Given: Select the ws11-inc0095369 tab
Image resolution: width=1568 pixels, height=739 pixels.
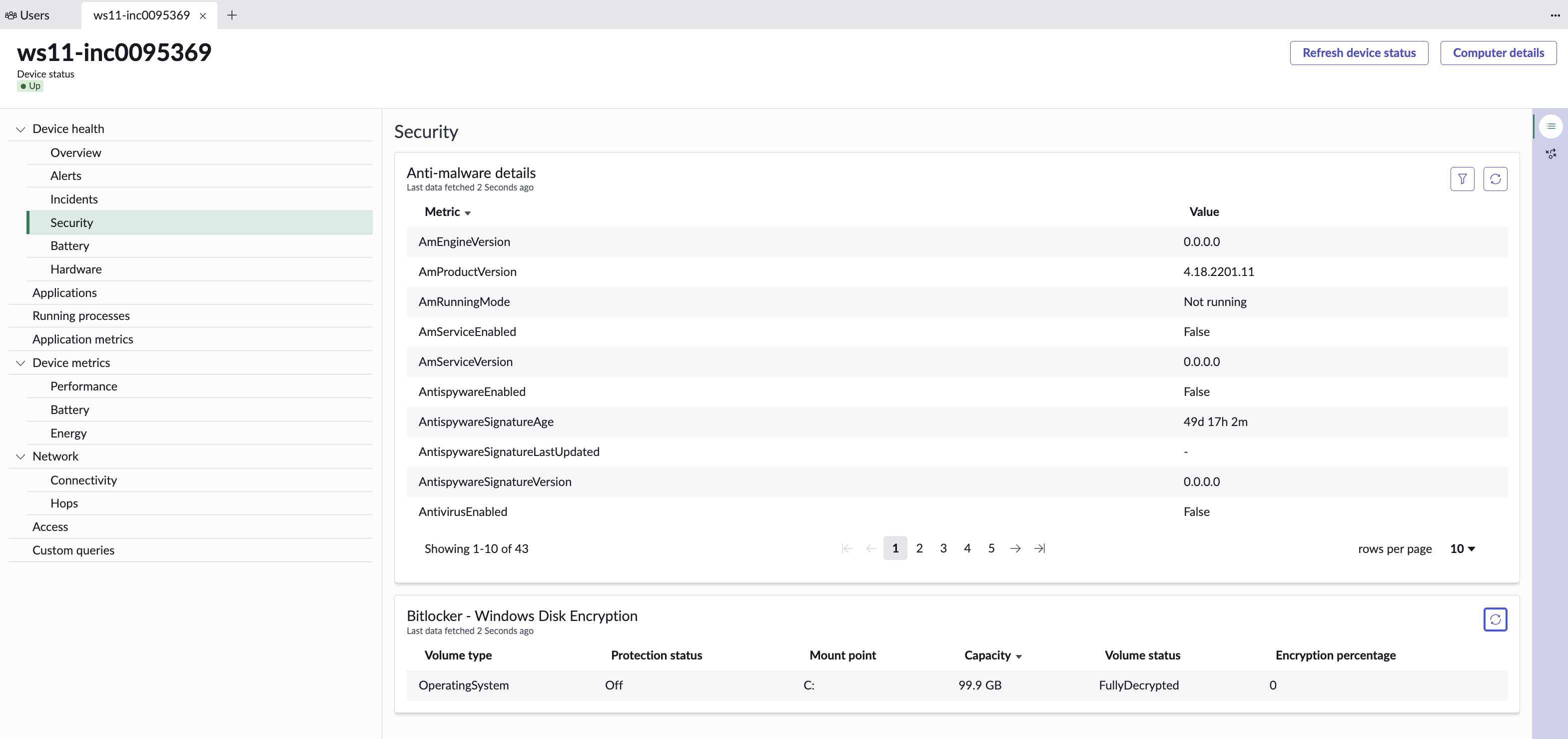Looking at the screenshot, I should click(142, 15).
